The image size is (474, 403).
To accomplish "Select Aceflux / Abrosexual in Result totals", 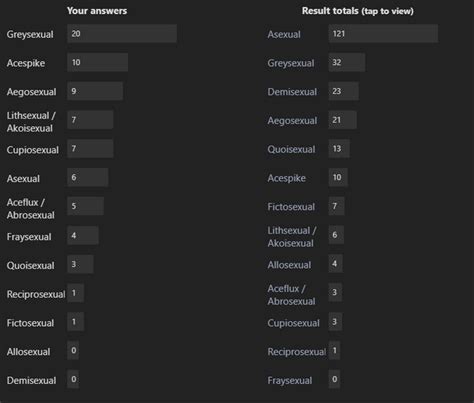I will coord(291,295).
